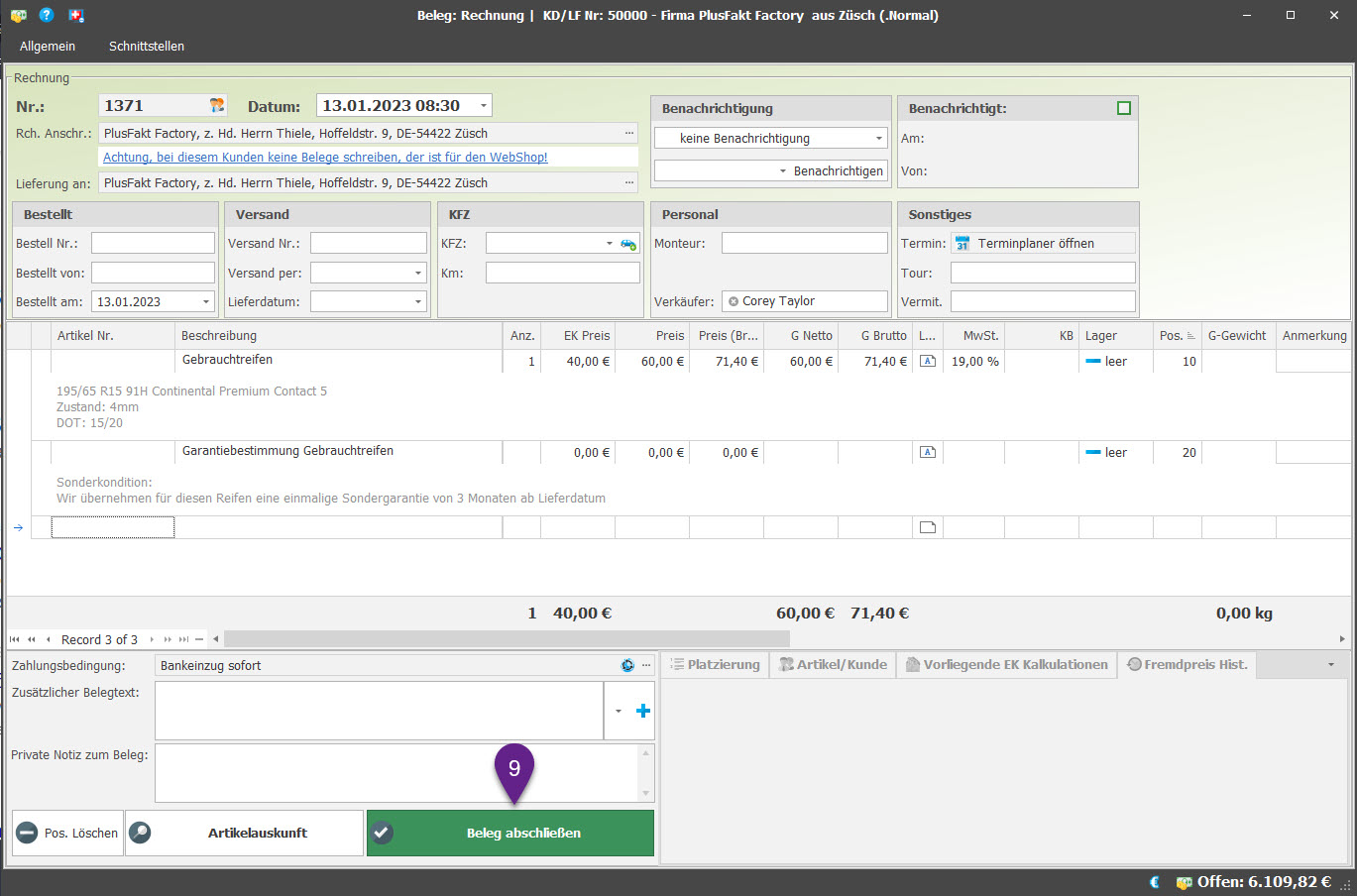Expand the dropdown arrow left of Benachrichtigen

click(783, 171)
